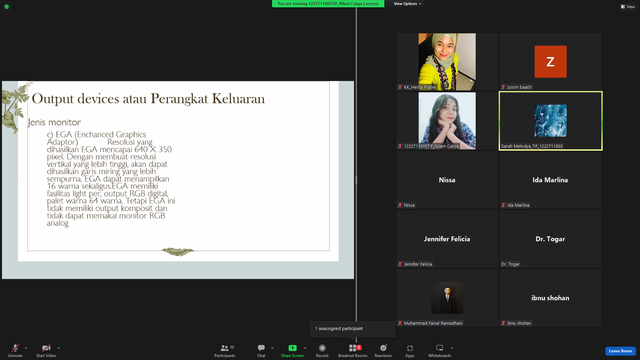640x360 pixels.
Task: Click the orange Z avatar of zoom baa03
Action: click(550, 62)
